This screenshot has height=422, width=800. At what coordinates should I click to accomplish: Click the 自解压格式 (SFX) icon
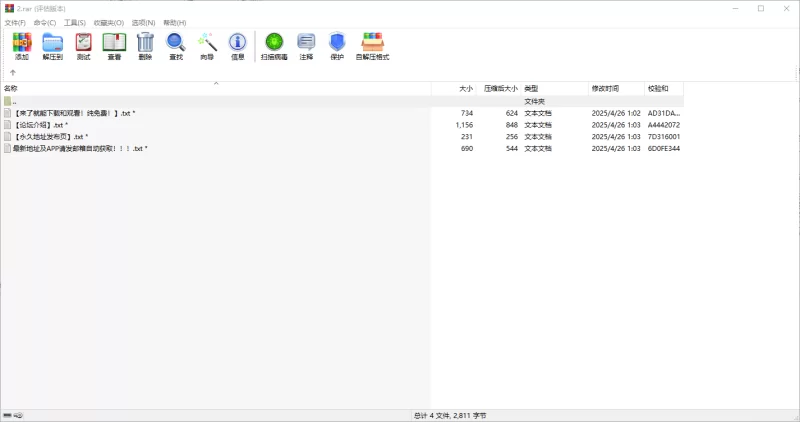tap(373, 45)
